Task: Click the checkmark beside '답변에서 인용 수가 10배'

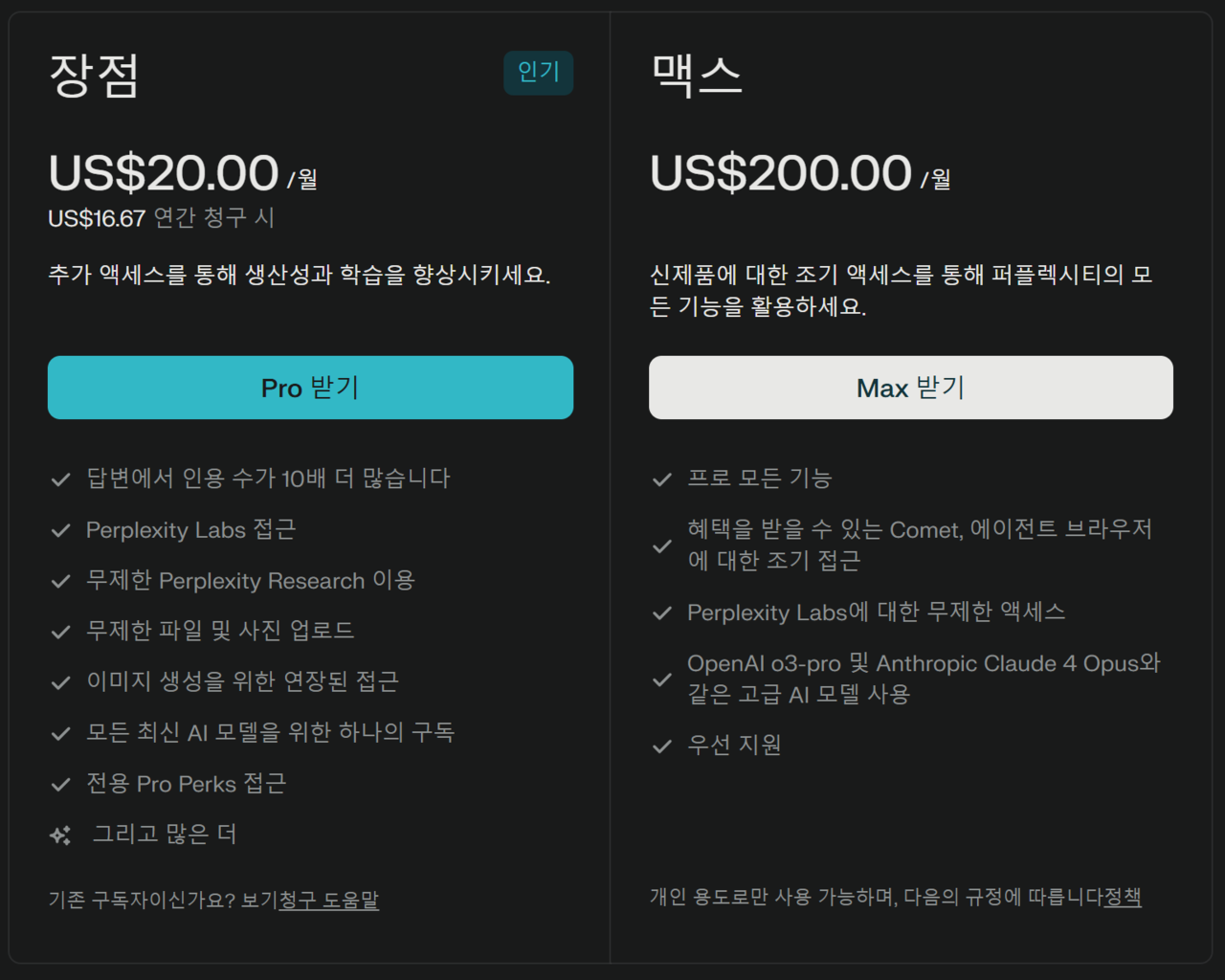Action: [61, 479]
